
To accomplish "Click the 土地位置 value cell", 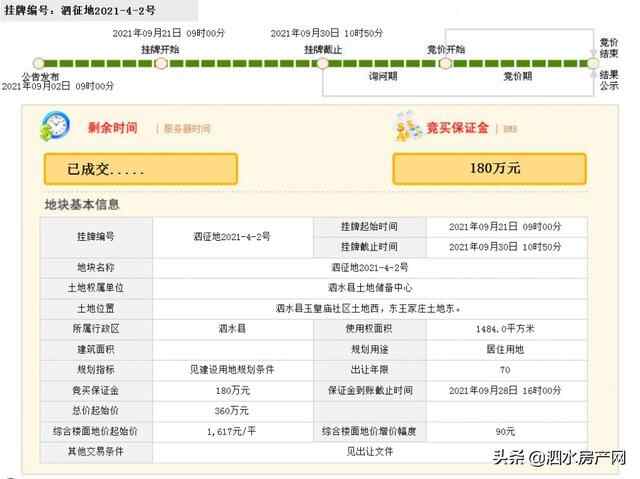I will pos(370,308).
